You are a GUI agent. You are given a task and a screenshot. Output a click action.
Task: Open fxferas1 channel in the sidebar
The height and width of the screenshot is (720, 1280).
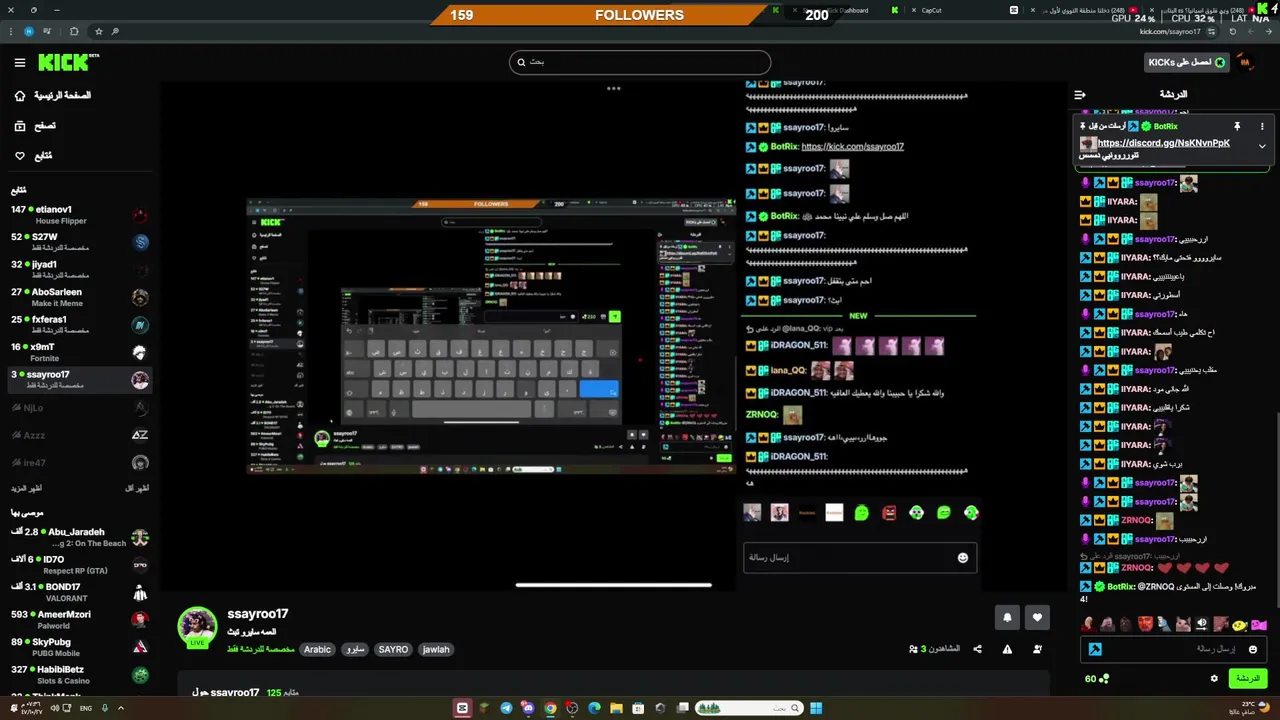click(x=80, y=325)
